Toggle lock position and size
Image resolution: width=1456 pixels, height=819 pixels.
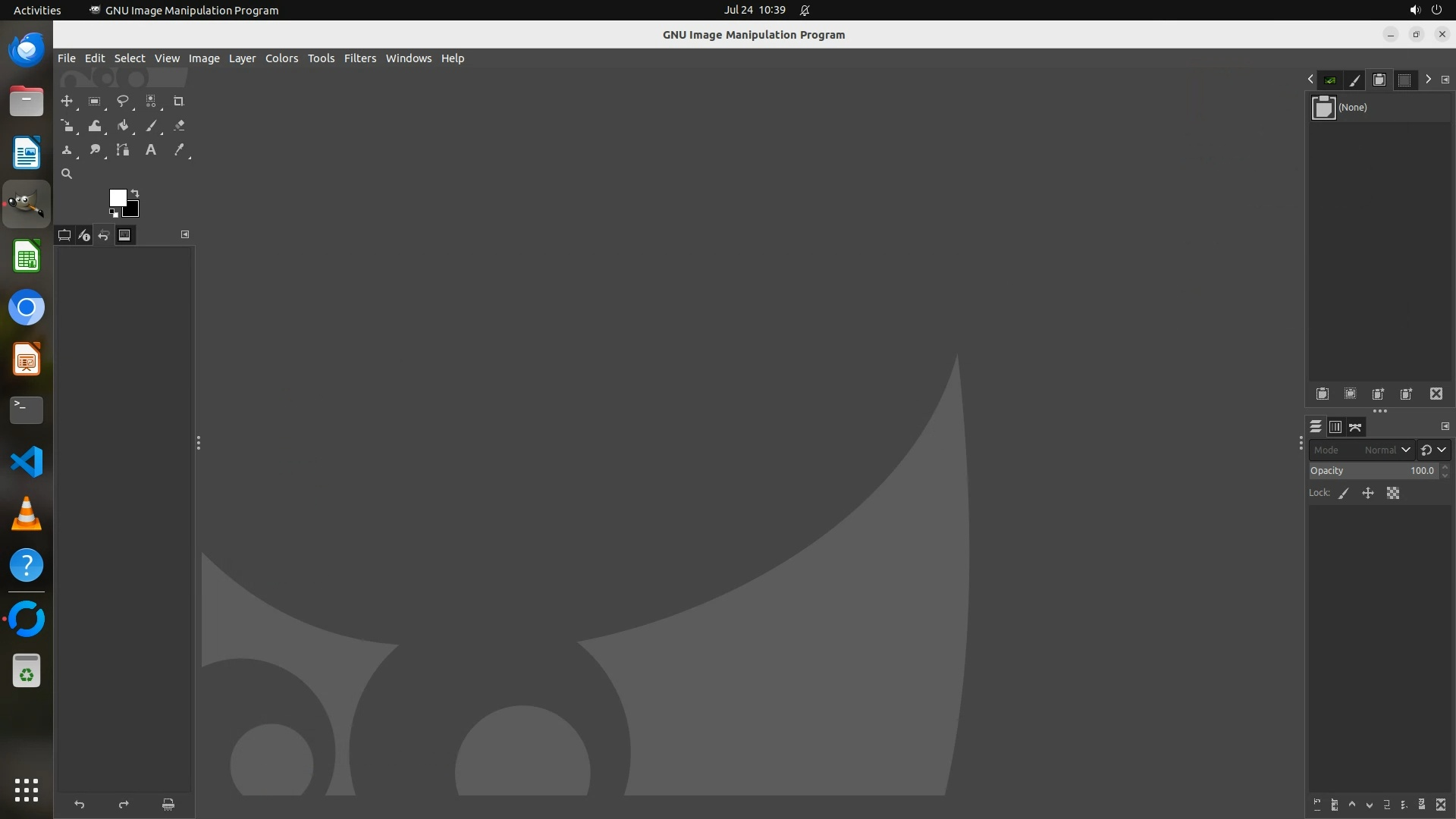1368,494
